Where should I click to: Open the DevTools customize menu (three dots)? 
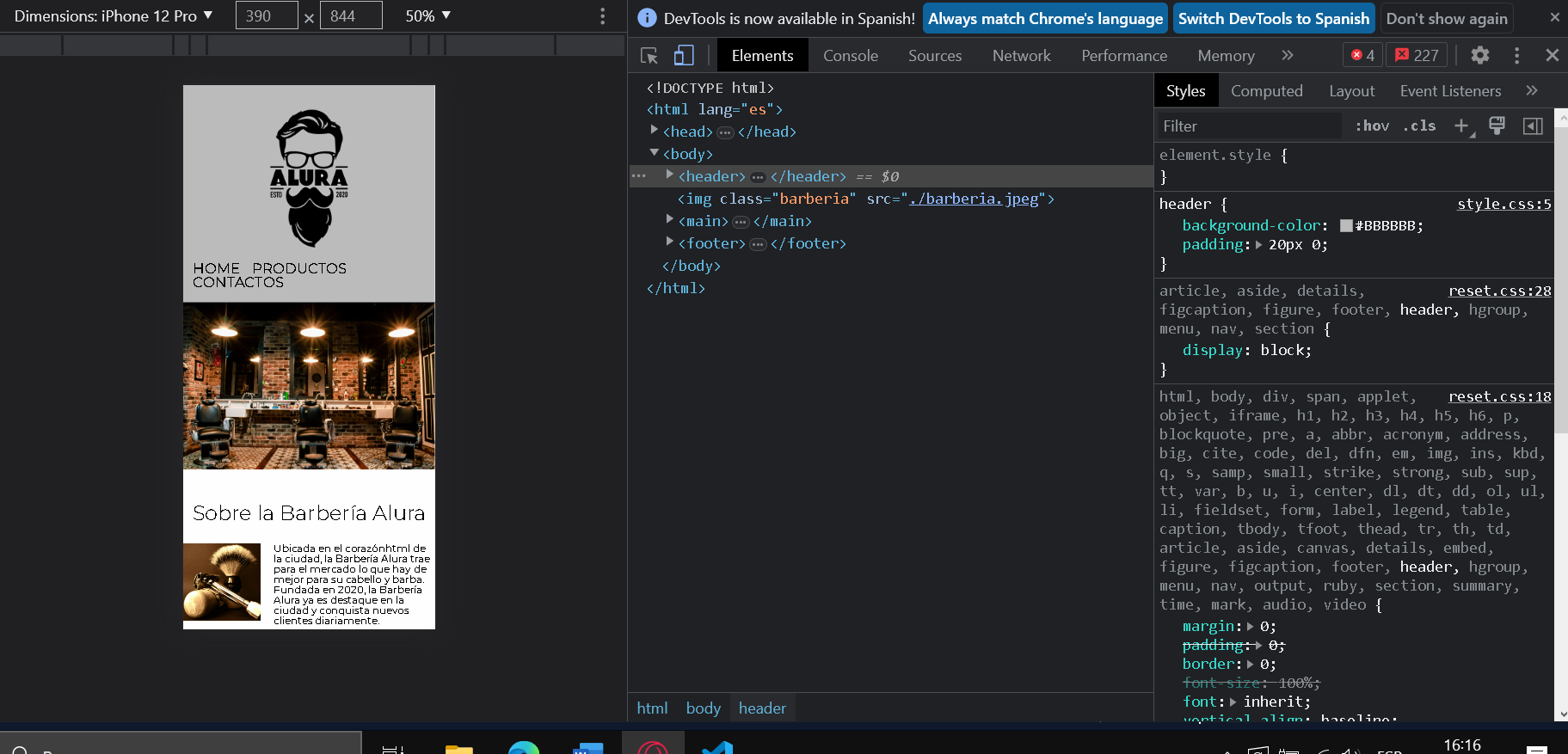(1516, 55)
